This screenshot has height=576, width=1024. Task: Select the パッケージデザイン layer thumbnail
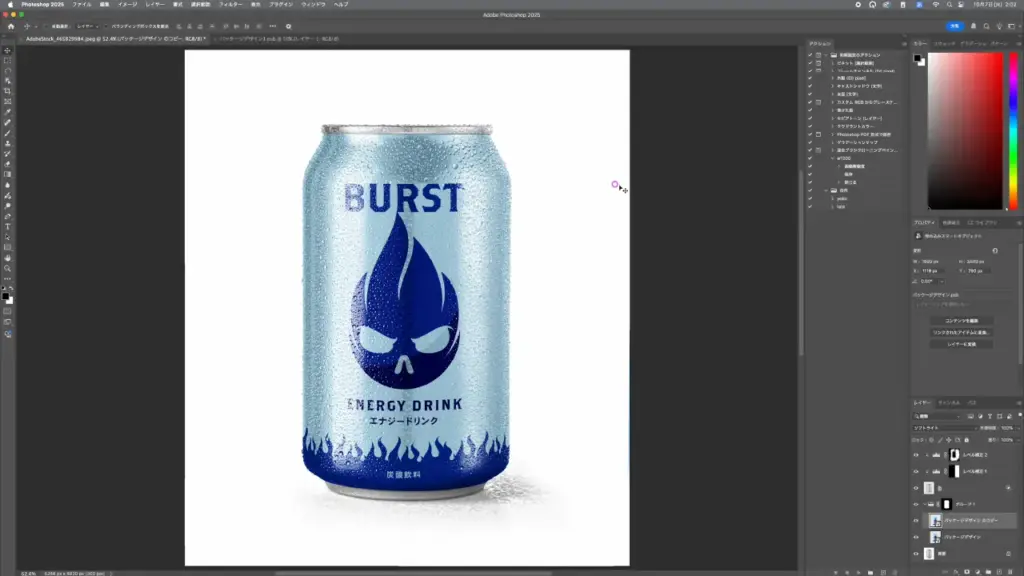coord(934,537)
